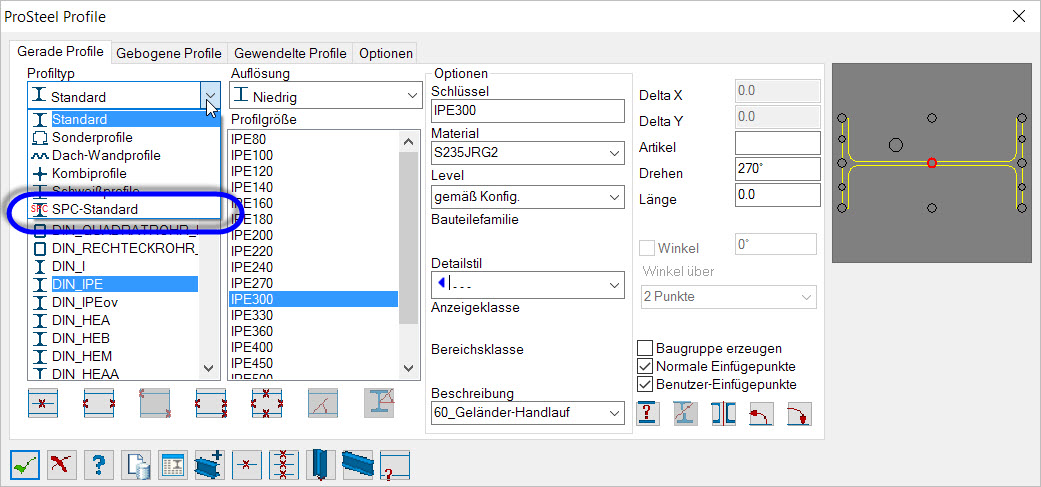This screenshot has width=1041, height=487.
Task: Choose Sonderprofile in Profiltyp list
Action: tap(123, 137)
